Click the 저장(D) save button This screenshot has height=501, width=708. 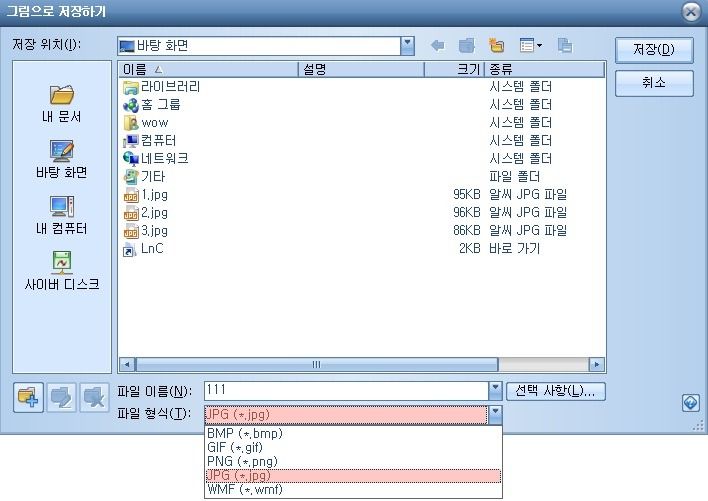click(x=654, y=50)
